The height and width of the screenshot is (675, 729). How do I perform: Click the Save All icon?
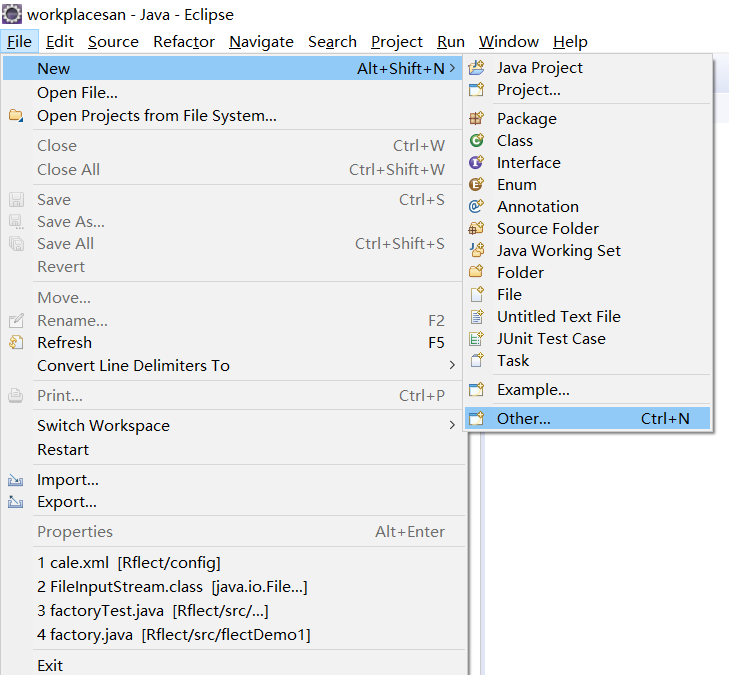16,244
